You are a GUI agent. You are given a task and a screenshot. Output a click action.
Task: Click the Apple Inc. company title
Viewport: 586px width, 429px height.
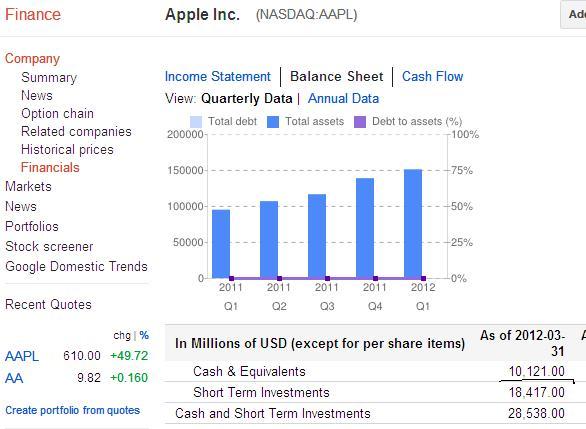coord(202,15)
